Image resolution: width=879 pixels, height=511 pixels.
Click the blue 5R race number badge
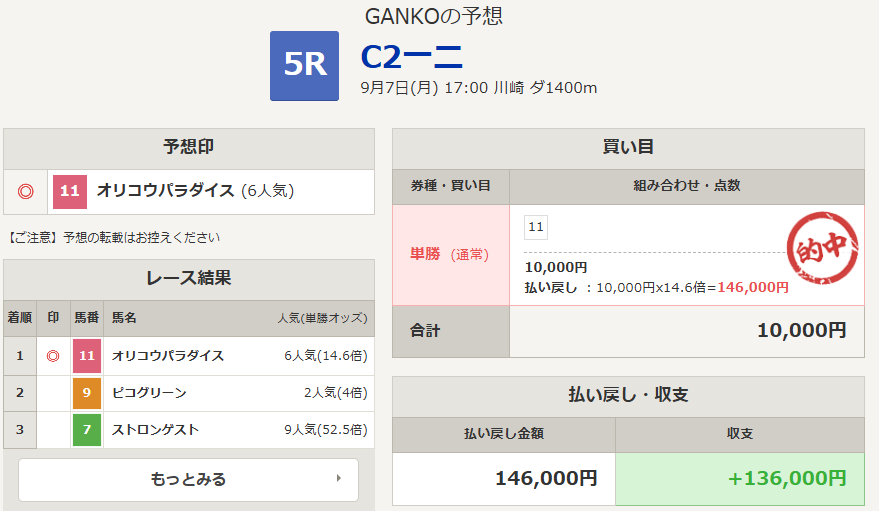[304, 66]
